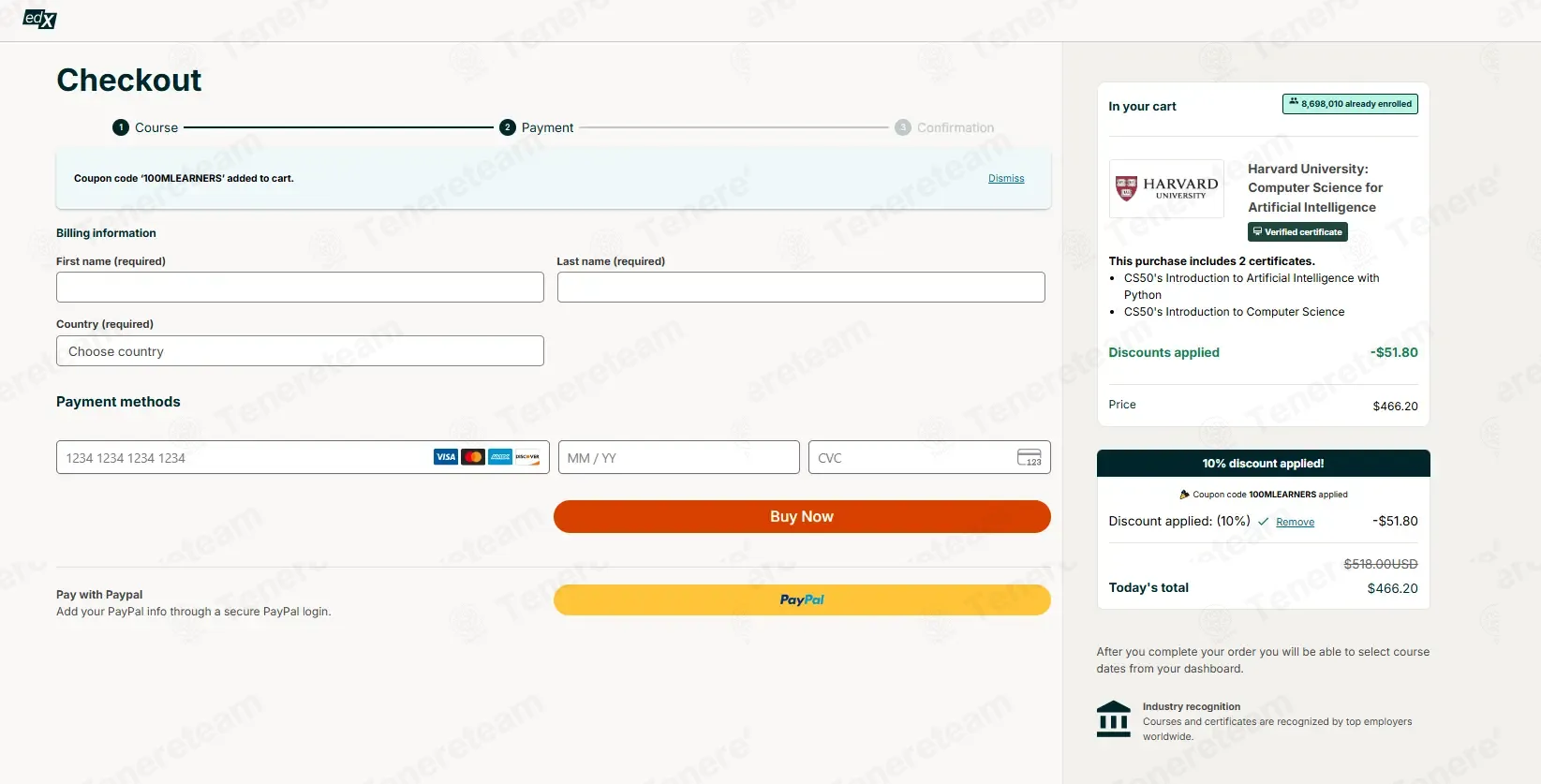Remove the applied discount coupon

click(x=1295, y=523)
